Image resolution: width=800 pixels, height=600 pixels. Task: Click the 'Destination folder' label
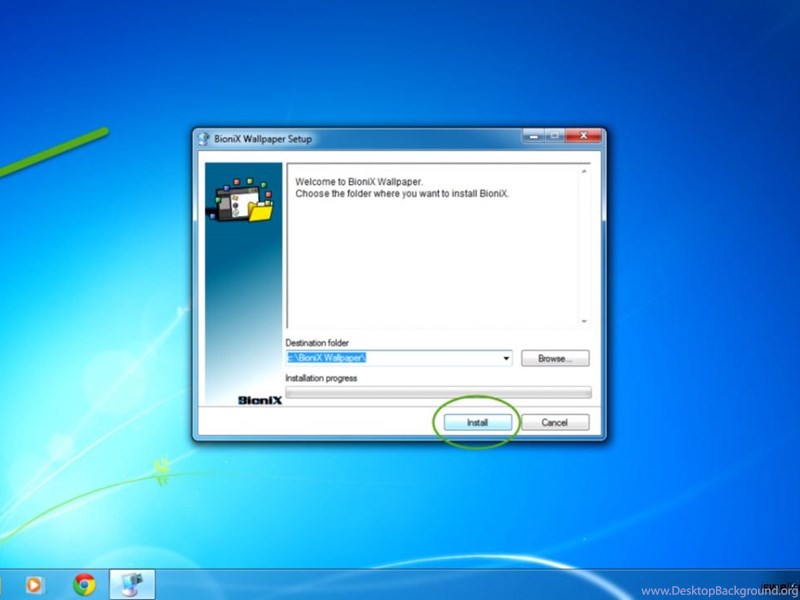click(x=317, y=343)
